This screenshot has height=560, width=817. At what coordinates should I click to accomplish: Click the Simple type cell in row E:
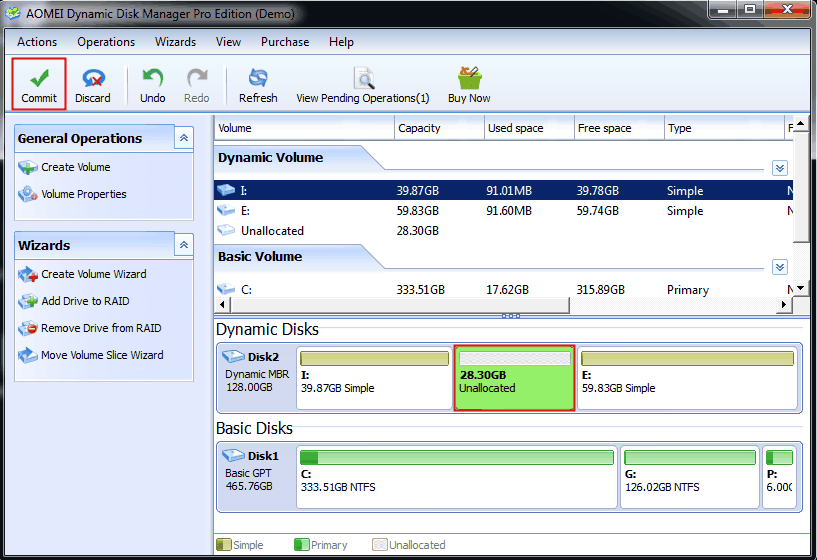point(685,211)
